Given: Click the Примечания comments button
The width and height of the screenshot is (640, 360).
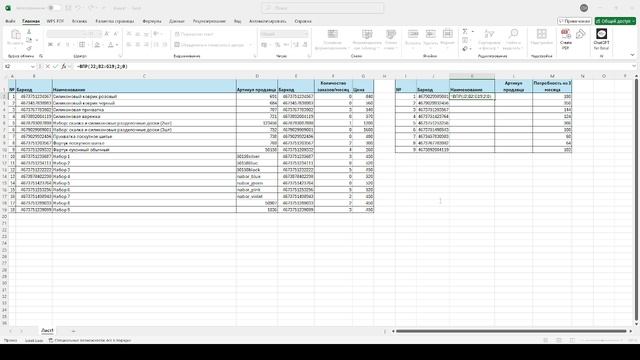Looking at the screenshot, I should pos(574,21).
